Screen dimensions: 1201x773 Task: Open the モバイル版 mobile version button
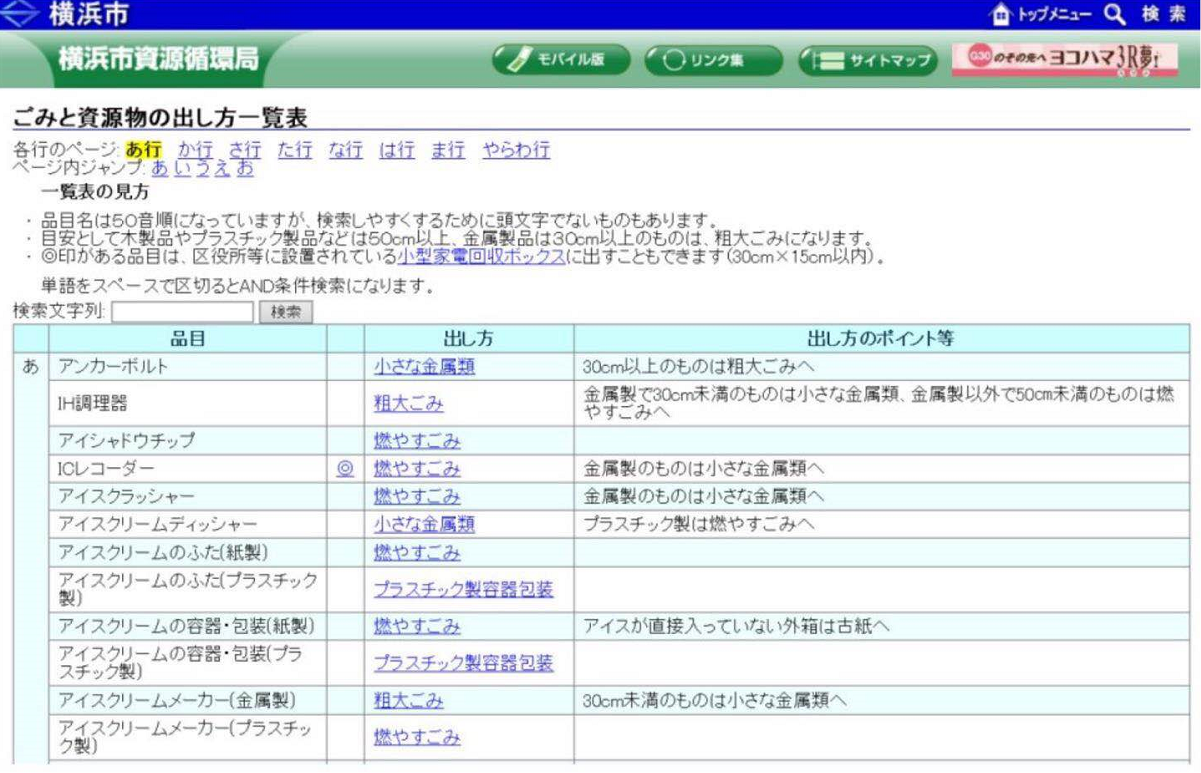[x=561, y=60]
